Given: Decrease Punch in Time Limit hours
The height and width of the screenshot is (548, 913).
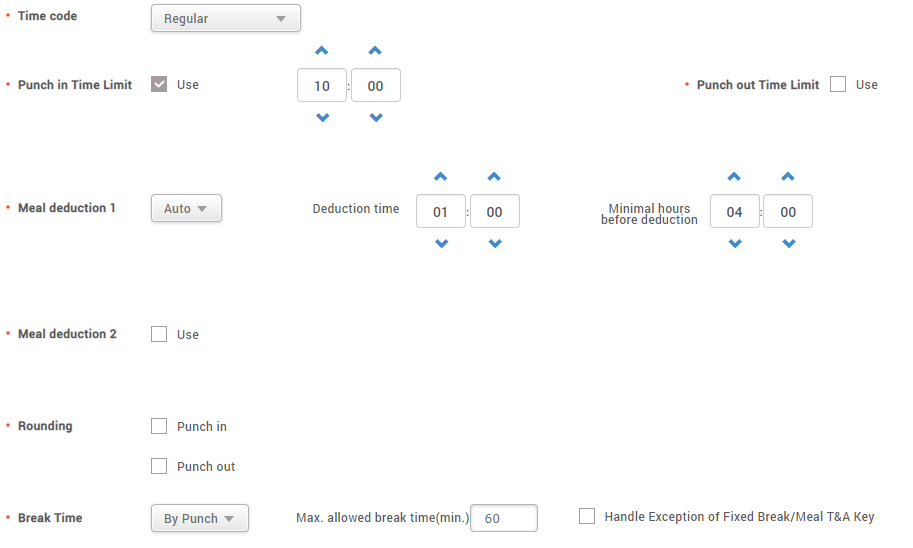Looking at the screenshot, I should pos(322,118).
